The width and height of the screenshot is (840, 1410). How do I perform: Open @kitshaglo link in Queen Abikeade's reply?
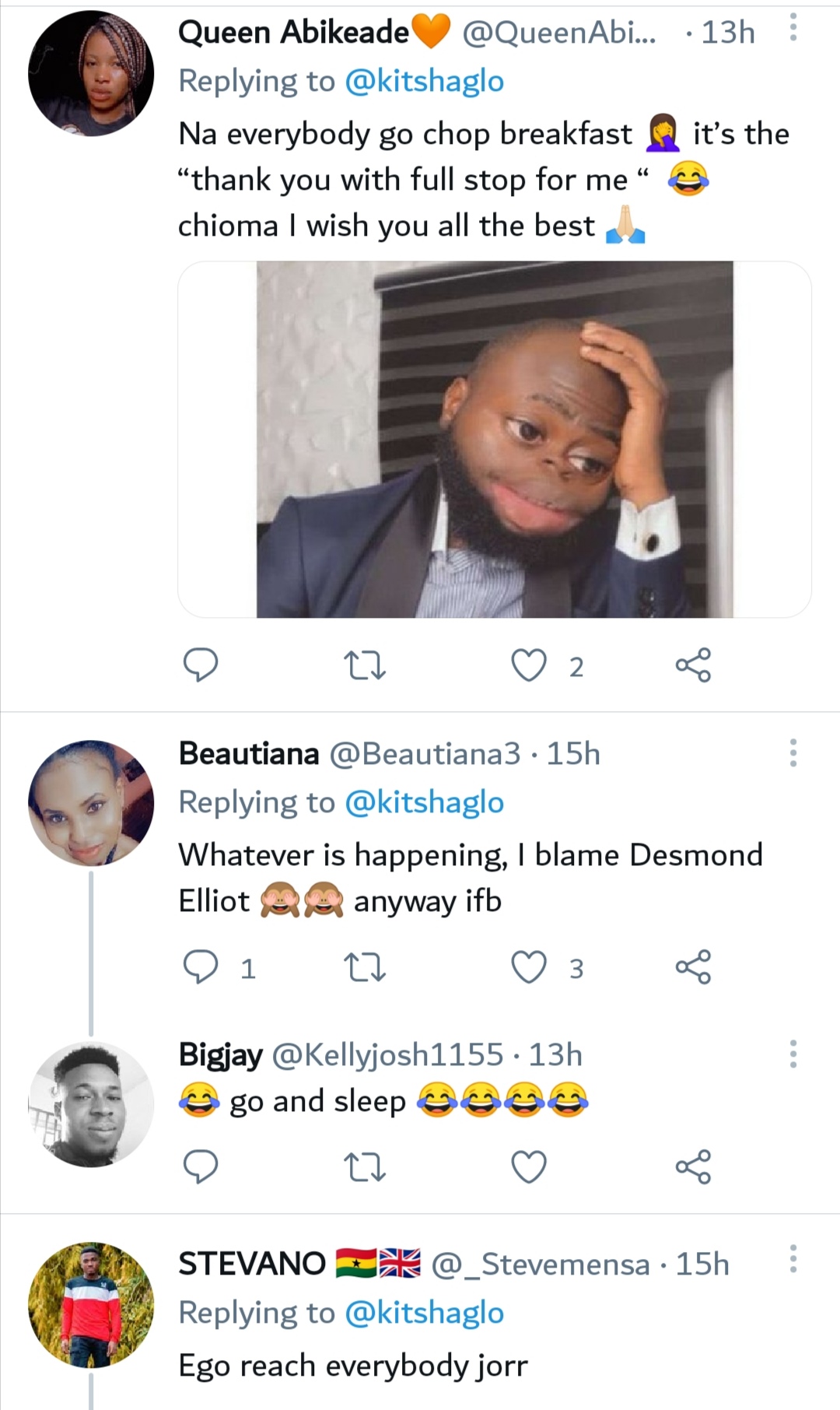[424, 81]
